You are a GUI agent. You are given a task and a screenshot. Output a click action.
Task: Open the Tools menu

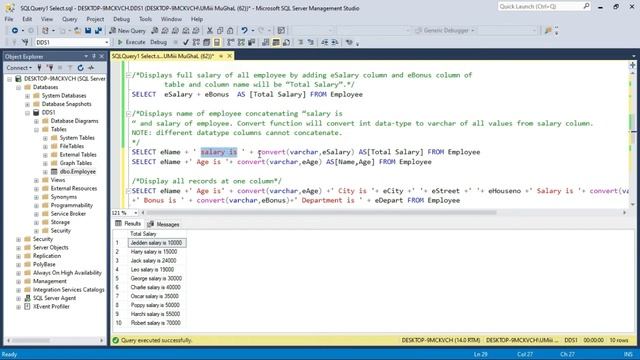[x=145, y=19]
